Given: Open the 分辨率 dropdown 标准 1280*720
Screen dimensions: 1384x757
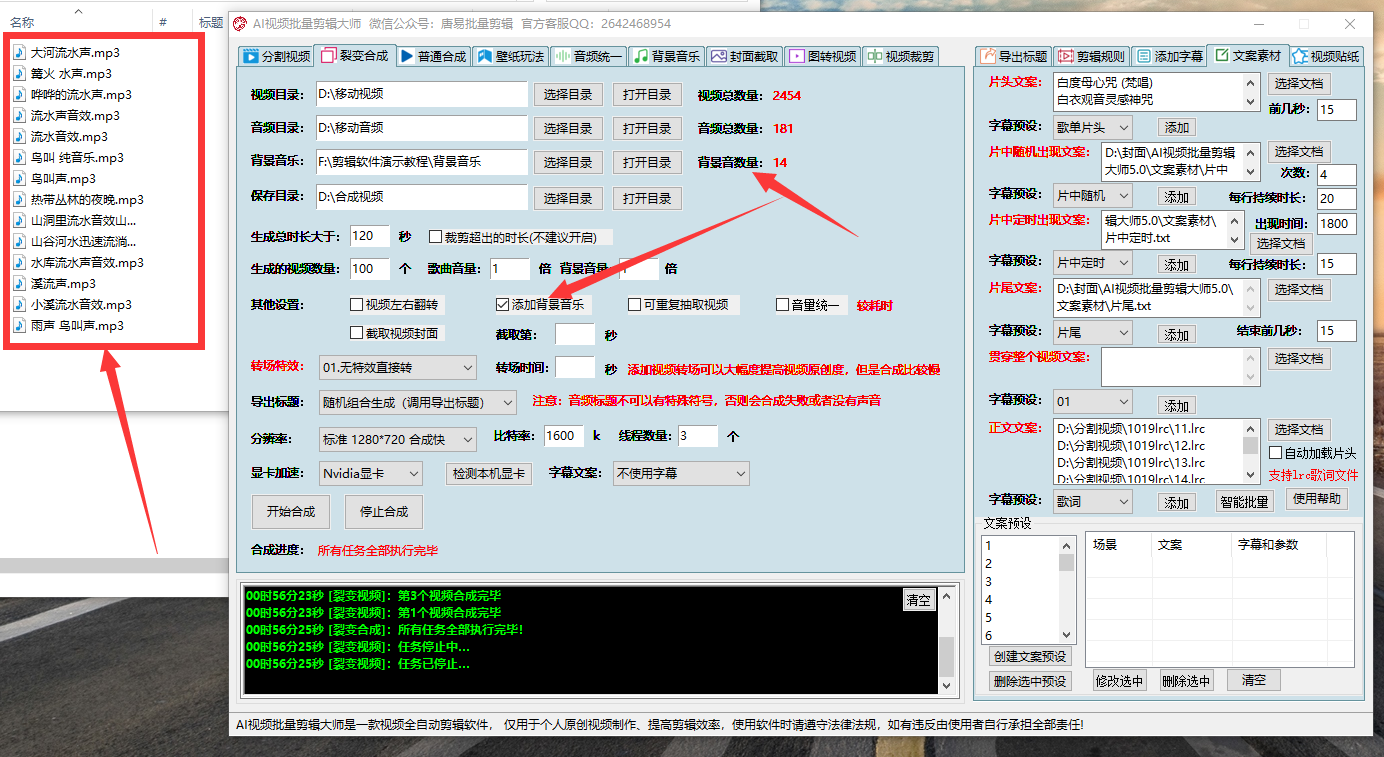Looking at the screenshot, I should [x=398, y=439].
